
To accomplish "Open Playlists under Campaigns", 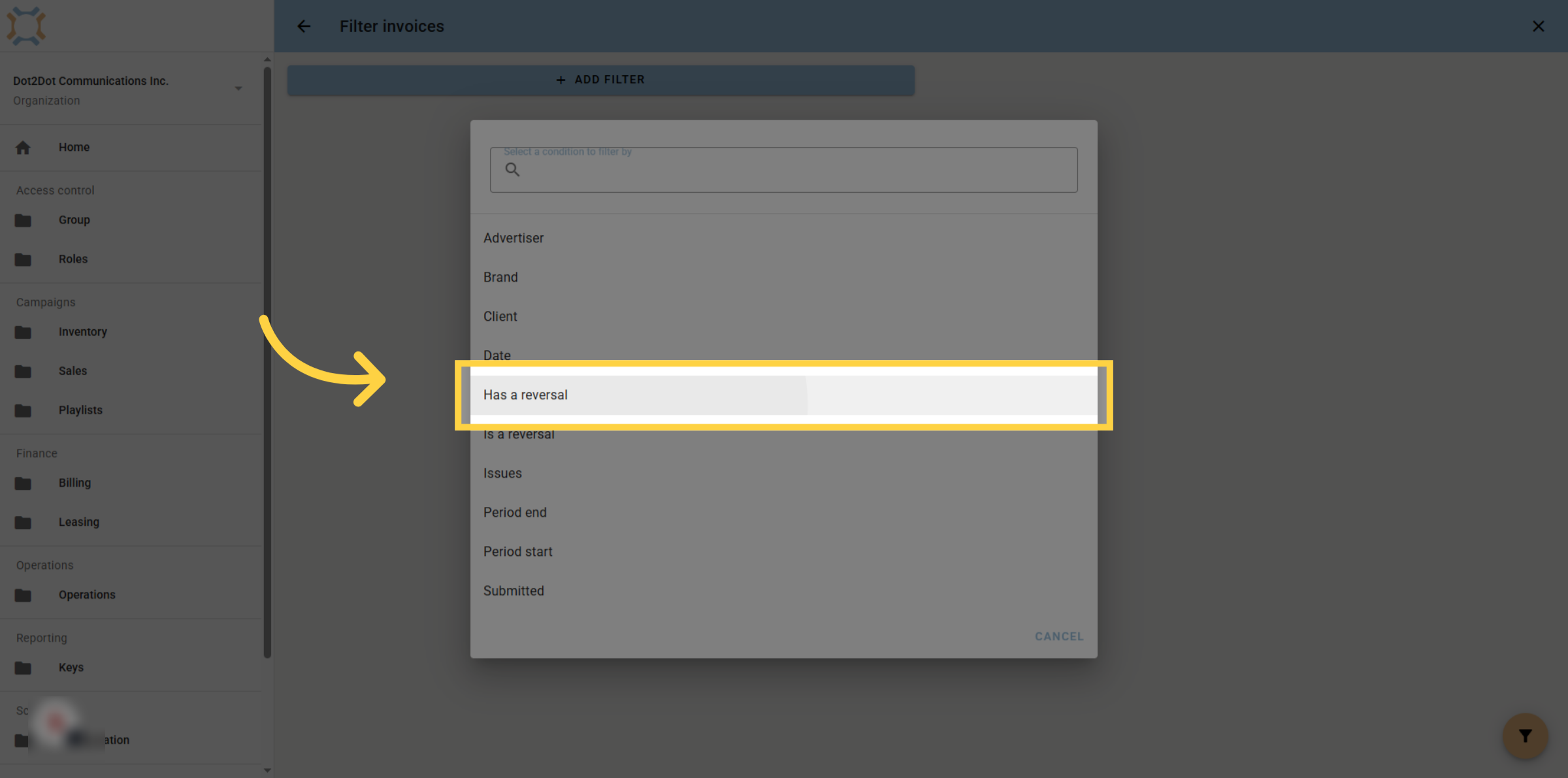I will tap(131, 410).
